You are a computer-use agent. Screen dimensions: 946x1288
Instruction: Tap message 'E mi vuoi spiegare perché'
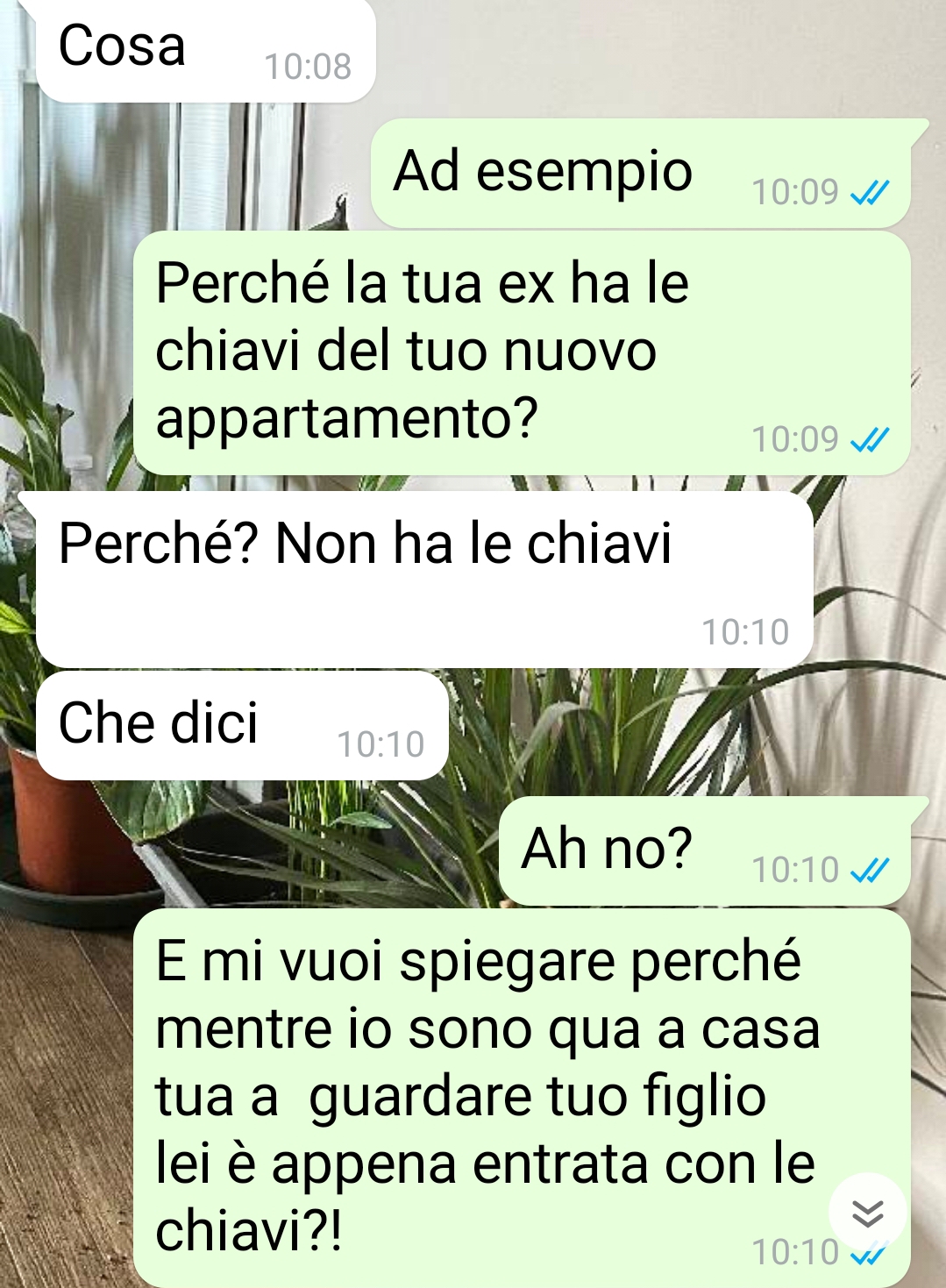click(x=522, y=1098)
